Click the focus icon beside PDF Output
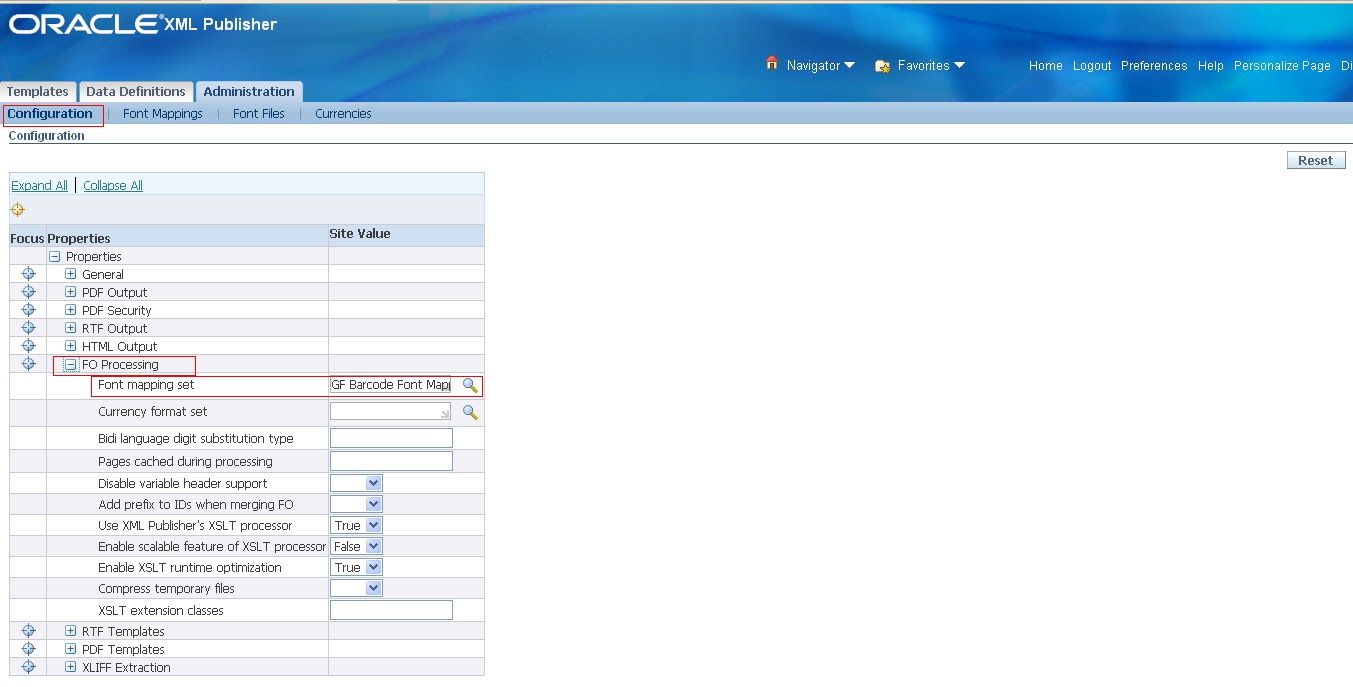The height and width of the screenshot is (687, 1353). (x=27, y=291)
